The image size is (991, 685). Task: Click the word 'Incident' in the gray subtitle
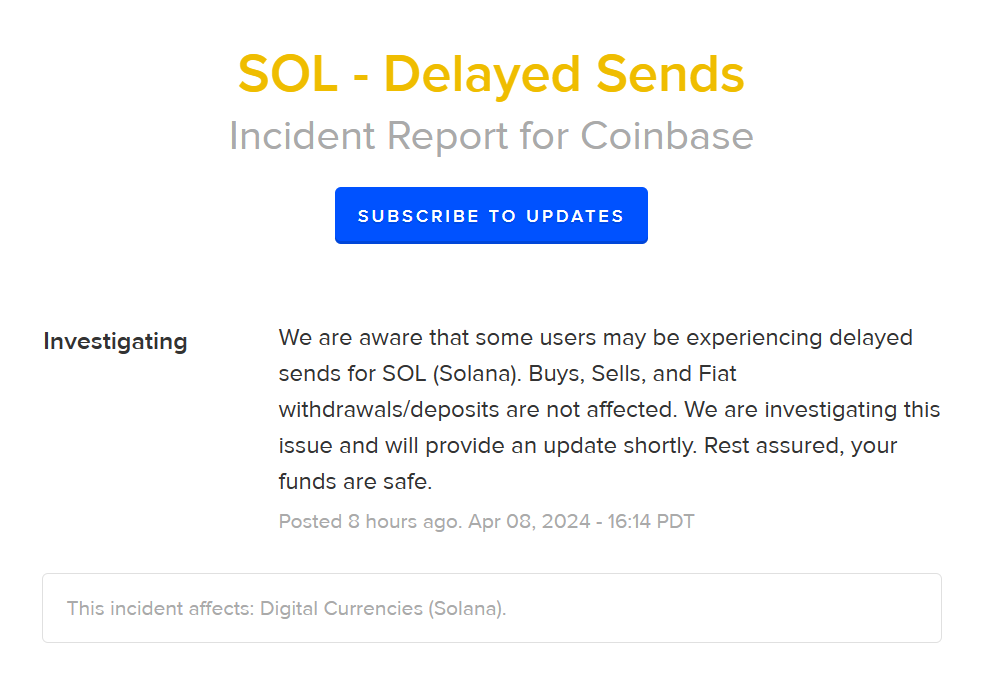(x=302, y=136)
